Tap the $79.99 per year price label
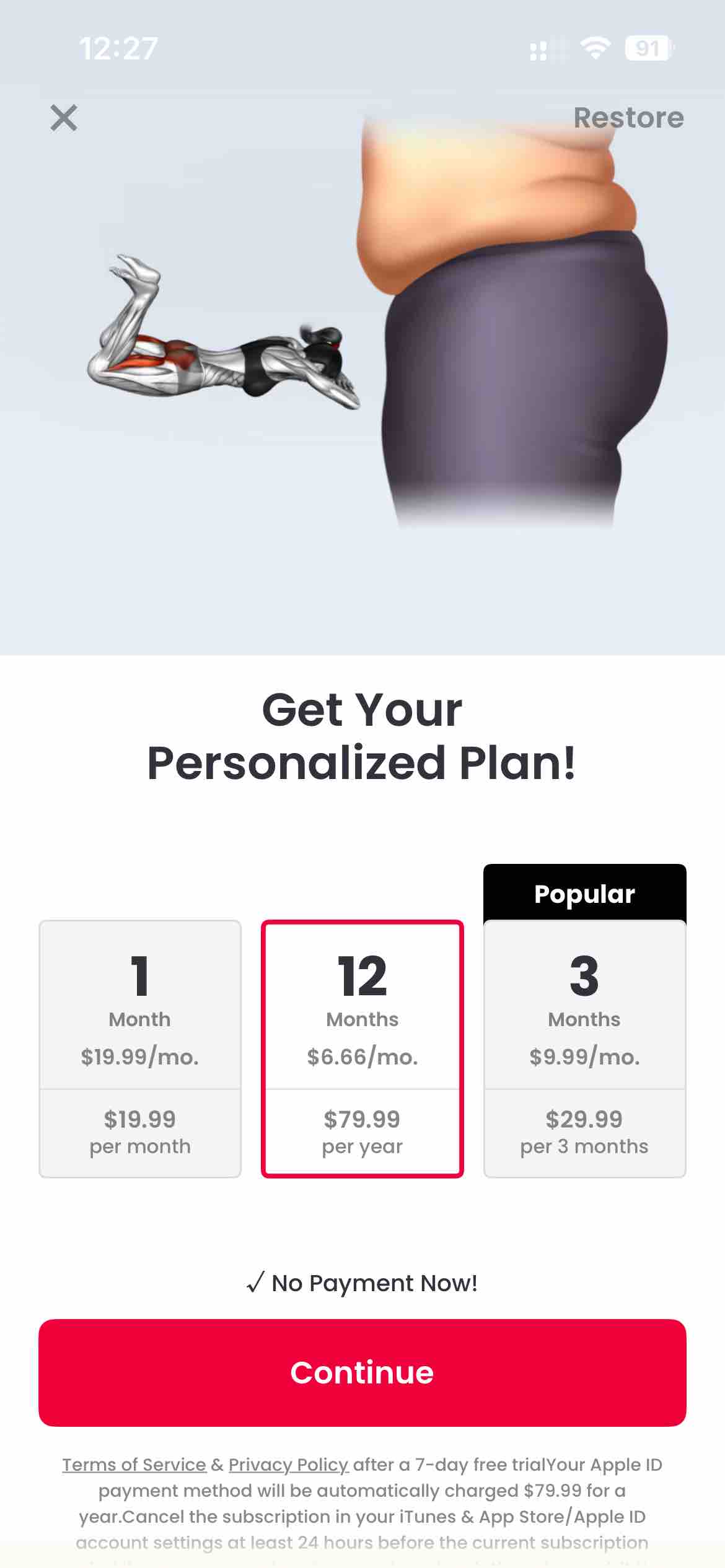Image resolution: width=725 pixels, height=1568 pixels. 362,1131
